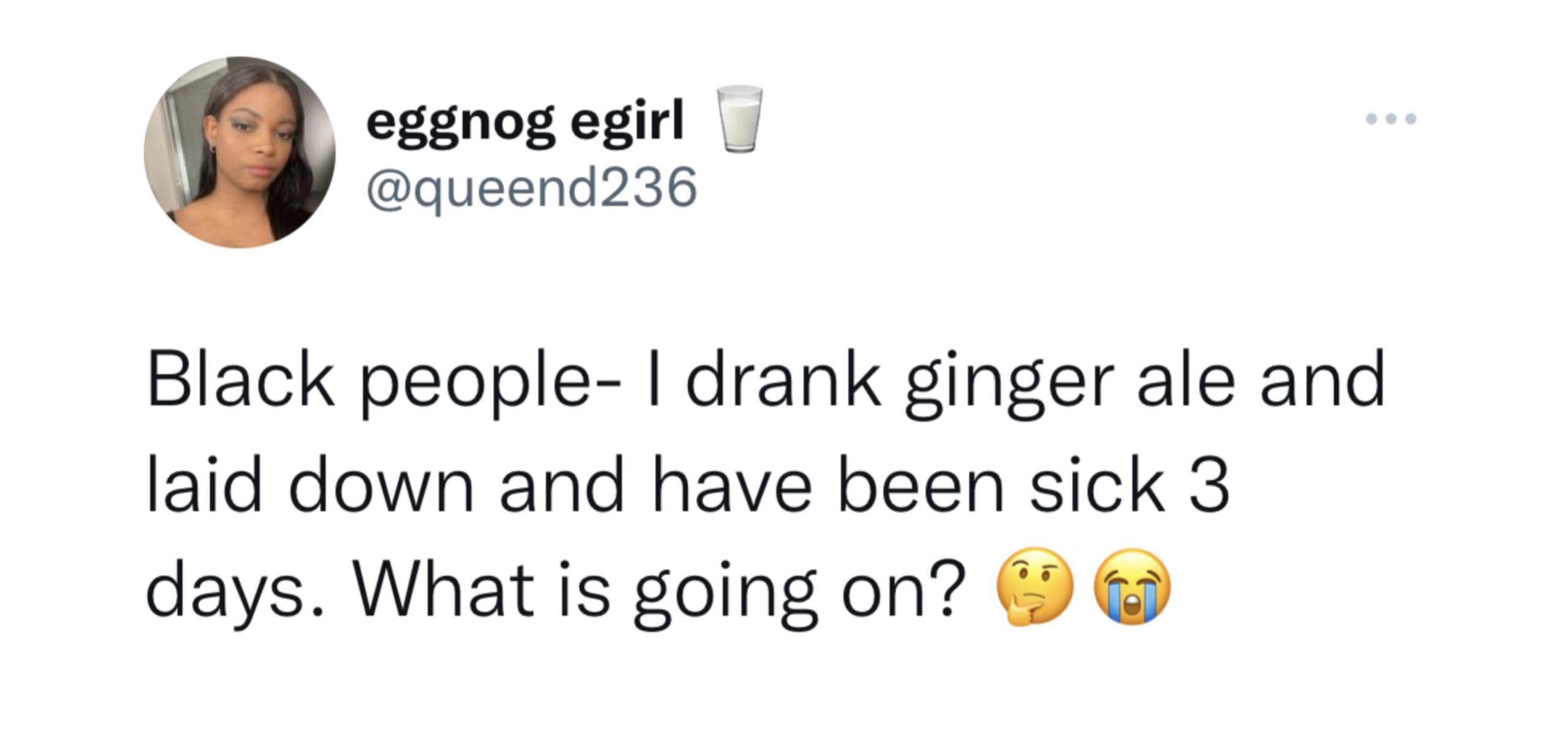
Task: Click the loudly crying face emoji
Action: [1133, 586]
